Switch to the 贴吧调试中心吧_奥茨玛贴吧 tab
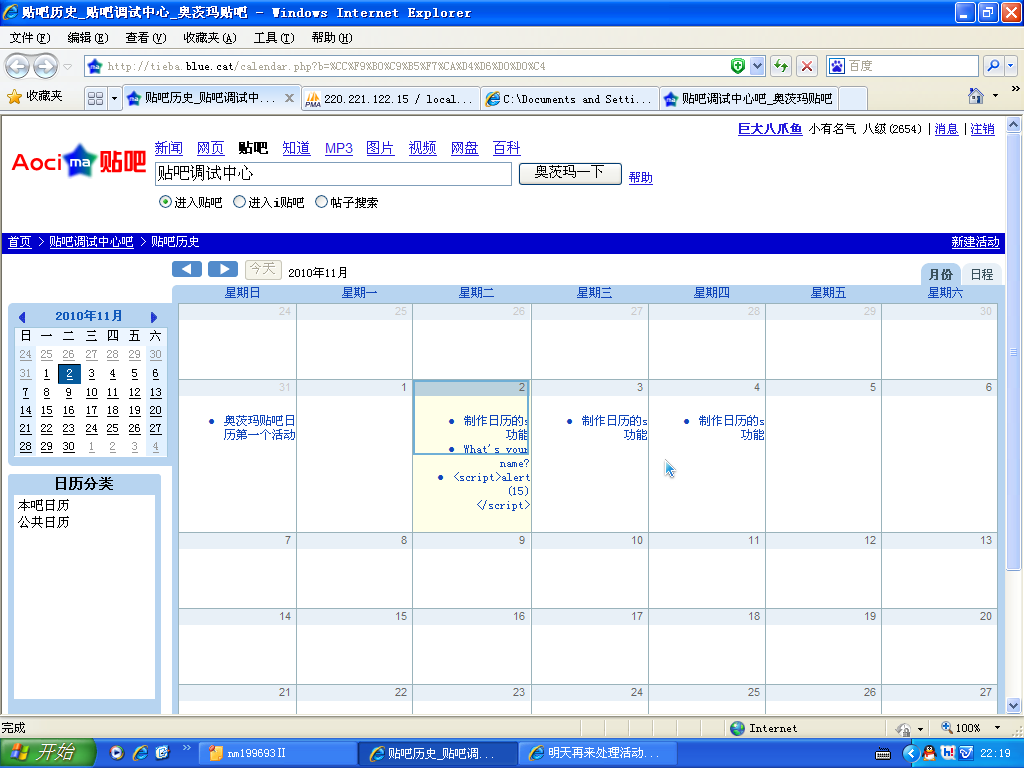This screenshot has width=1024, height=768. click(x=749, y=99)
